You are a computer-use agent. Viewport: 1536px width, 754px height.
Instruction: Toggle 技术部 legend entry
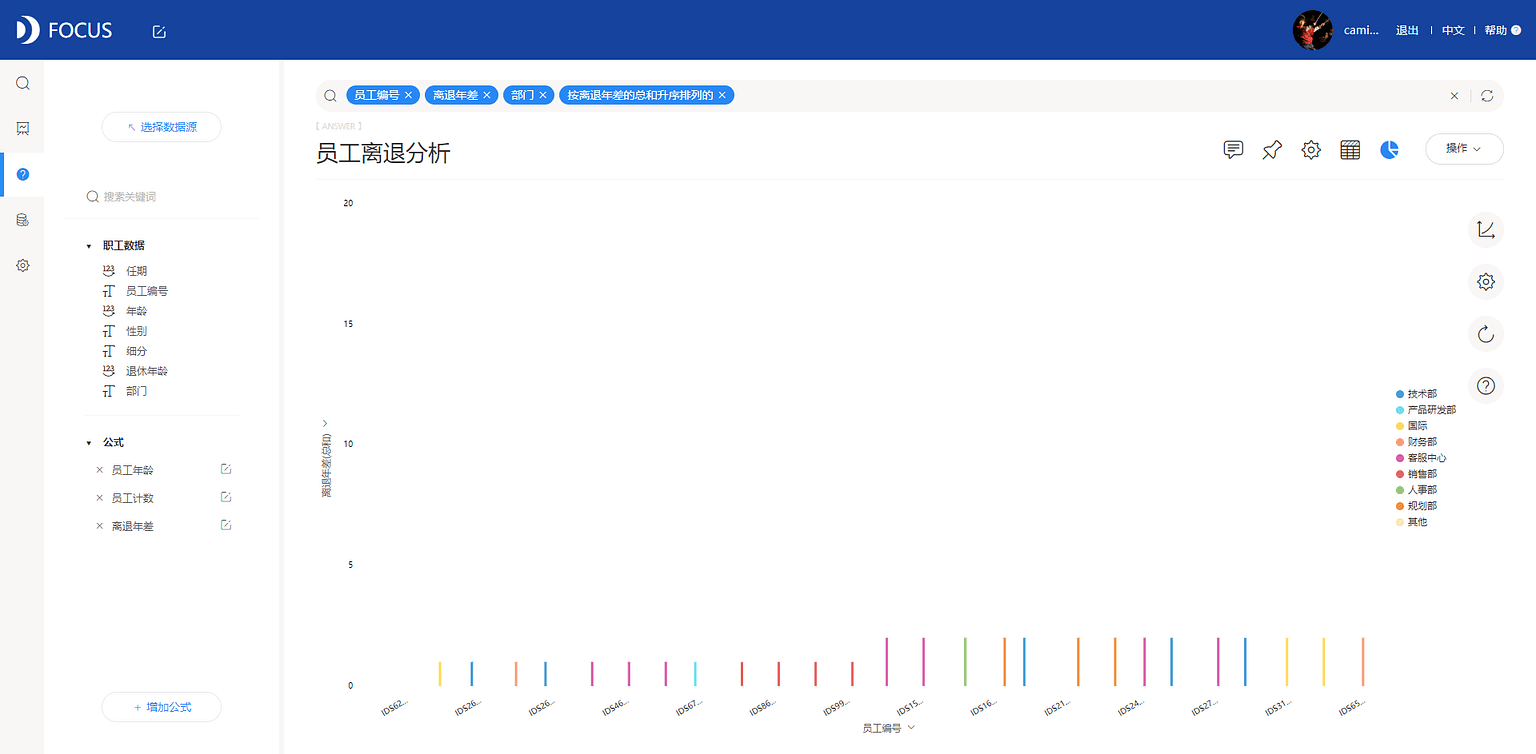[x=1416, y=394]
